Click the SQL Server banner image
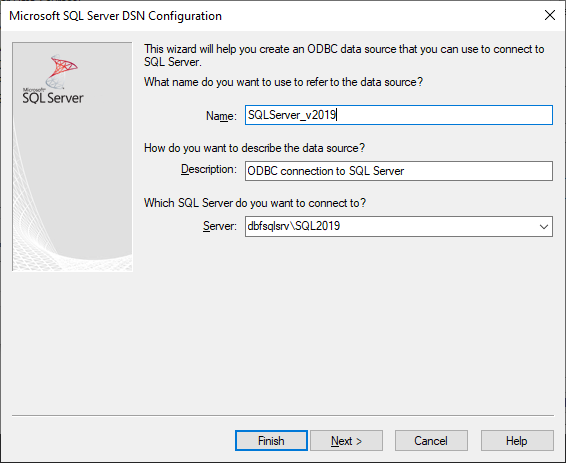The width and height of the screenshot is (568, 463). click(x=72, y=157)
